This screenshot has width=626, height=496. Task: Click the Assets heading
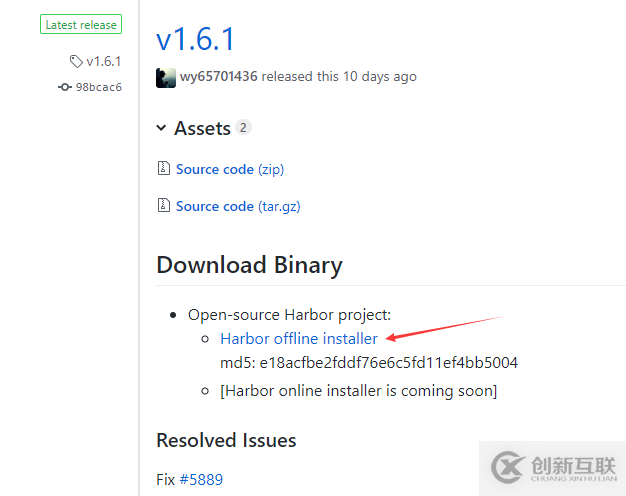[202, 129]
